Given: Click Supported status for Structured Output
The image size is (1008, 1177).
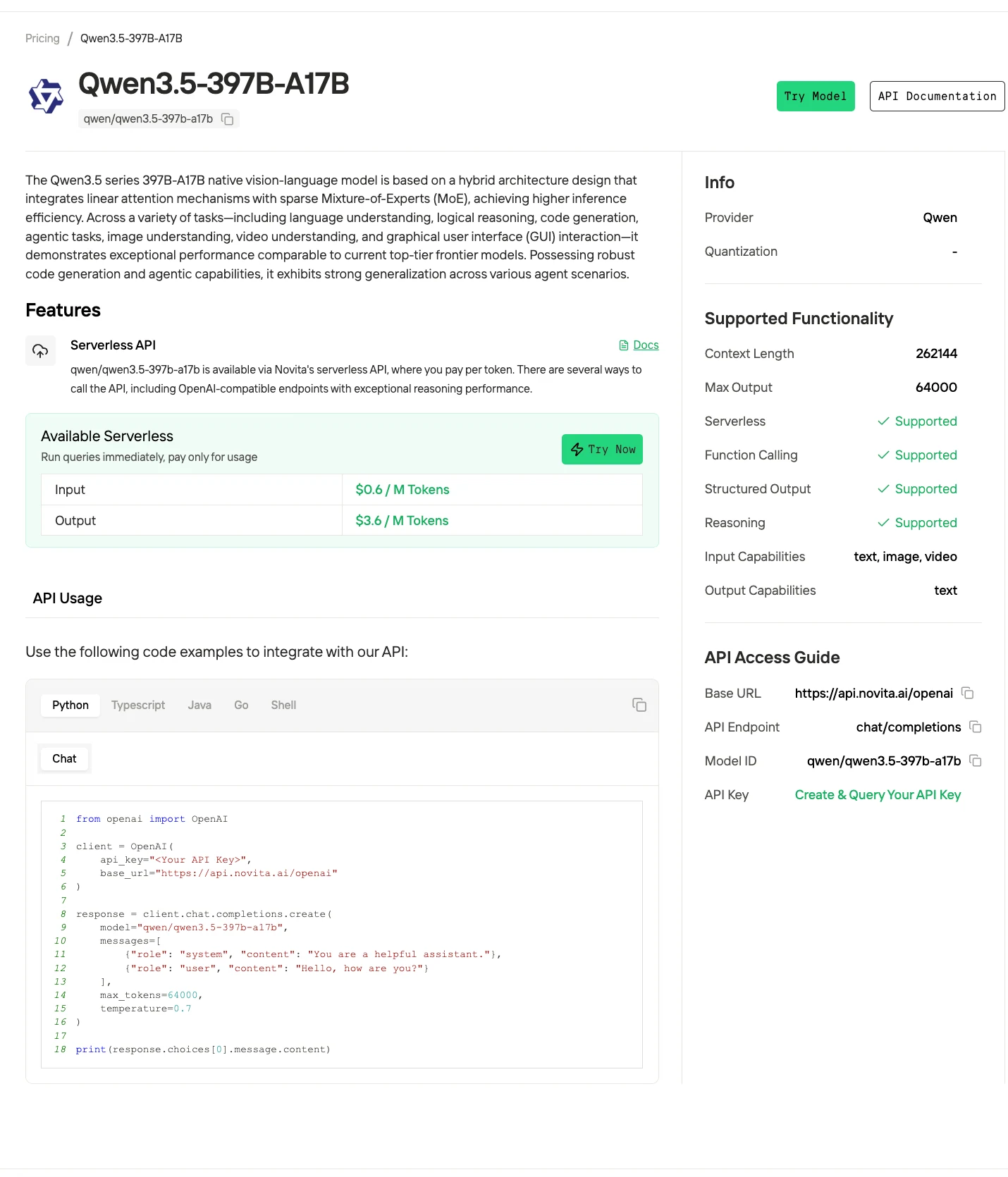Looking at the screenshot, I should point(917,488).
